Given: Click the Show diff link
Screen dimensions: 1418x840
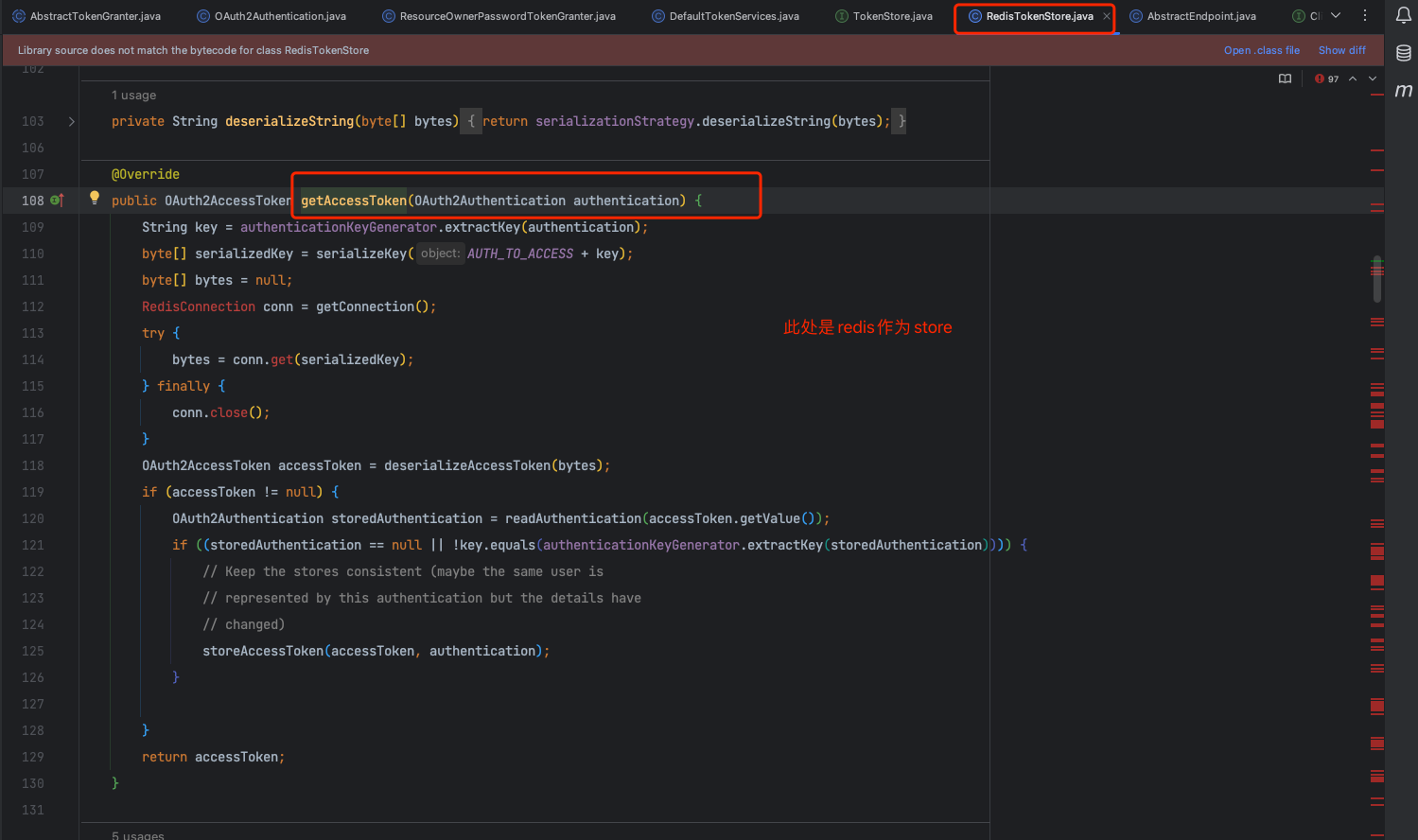Looking at the screenshot, I should (x=1341, y=50).
